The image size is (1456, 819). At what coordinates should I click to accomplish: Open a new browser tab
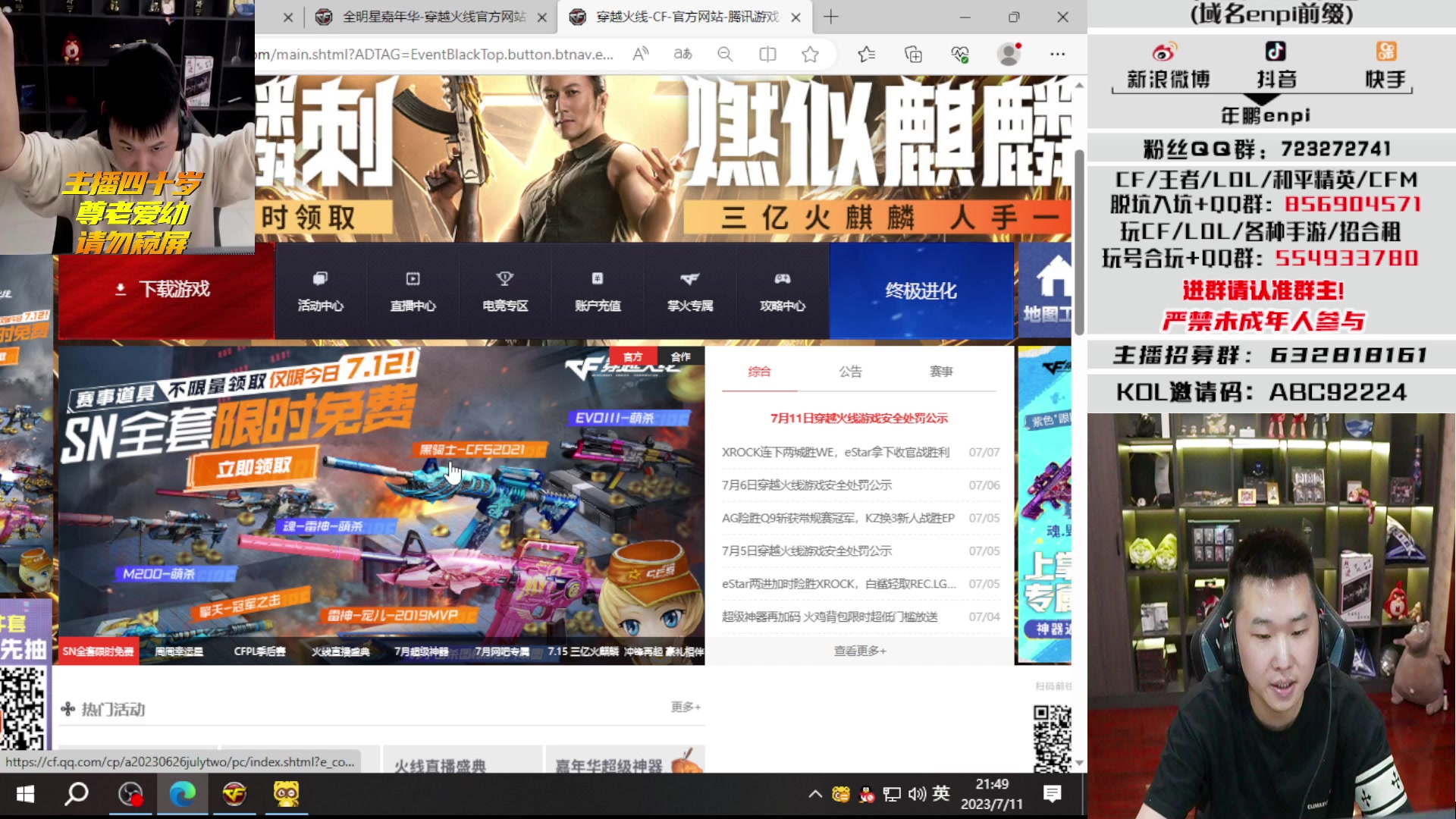point(831,17)
